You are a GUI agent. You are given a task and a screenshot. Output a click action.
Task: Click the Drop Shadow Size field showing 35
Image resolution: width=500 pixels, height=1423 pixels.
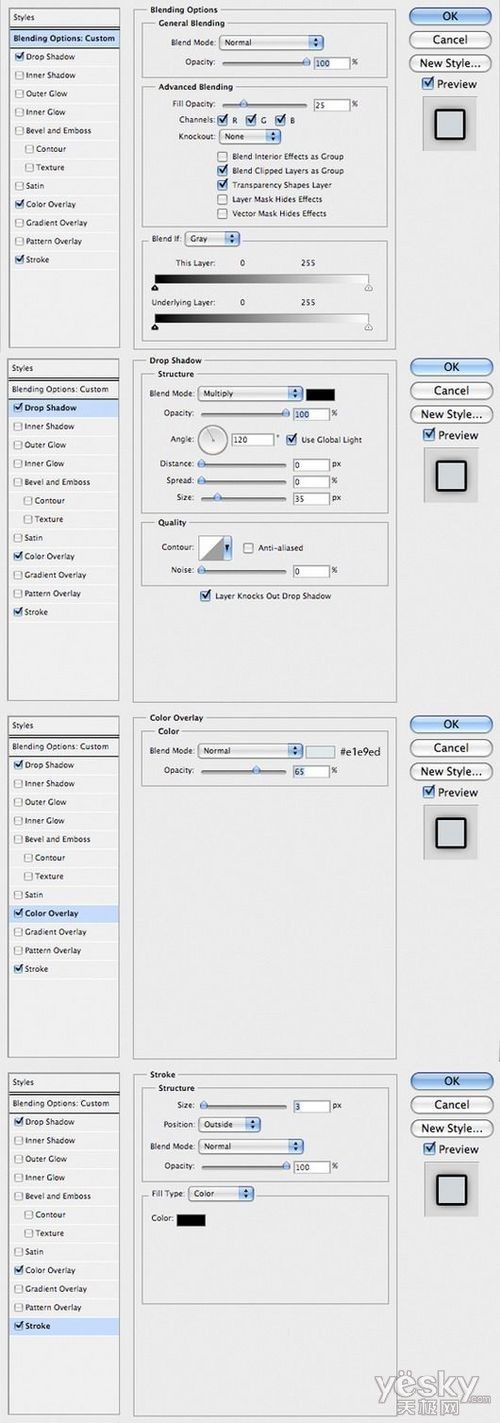click(311, 497)
